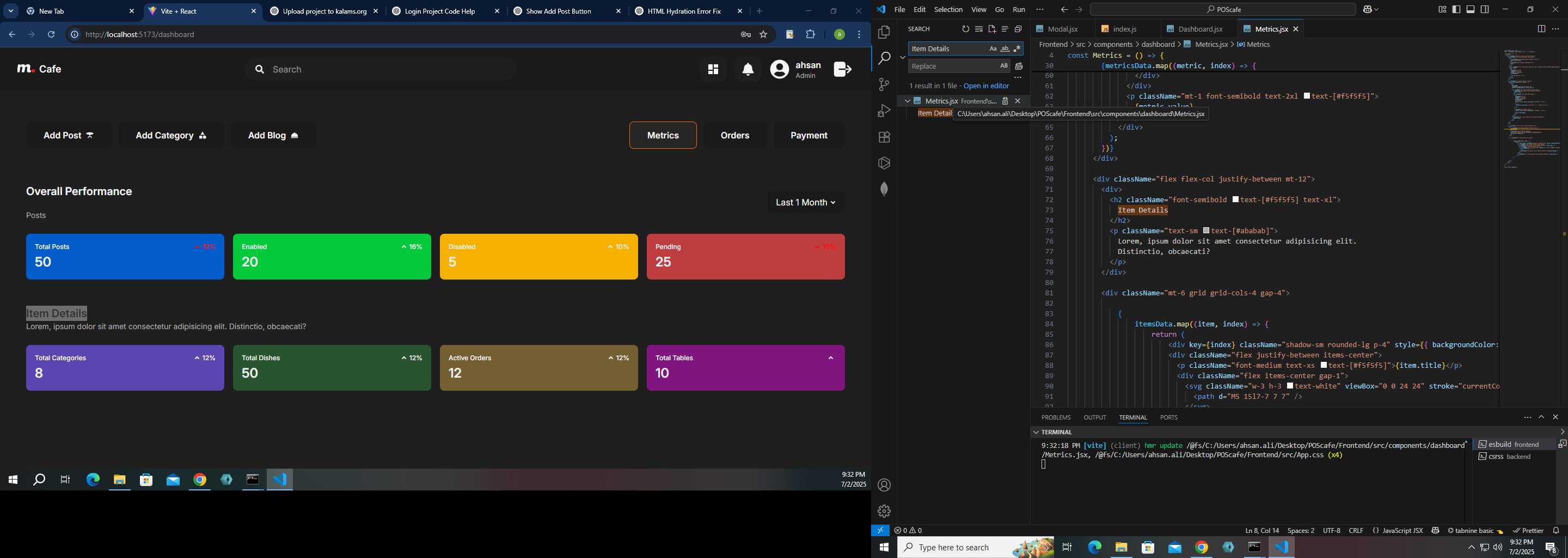This screenshot has height=558, width=1568.
Task: Click Add Post button
Action: pyautogui.click(x=68, y=135)
